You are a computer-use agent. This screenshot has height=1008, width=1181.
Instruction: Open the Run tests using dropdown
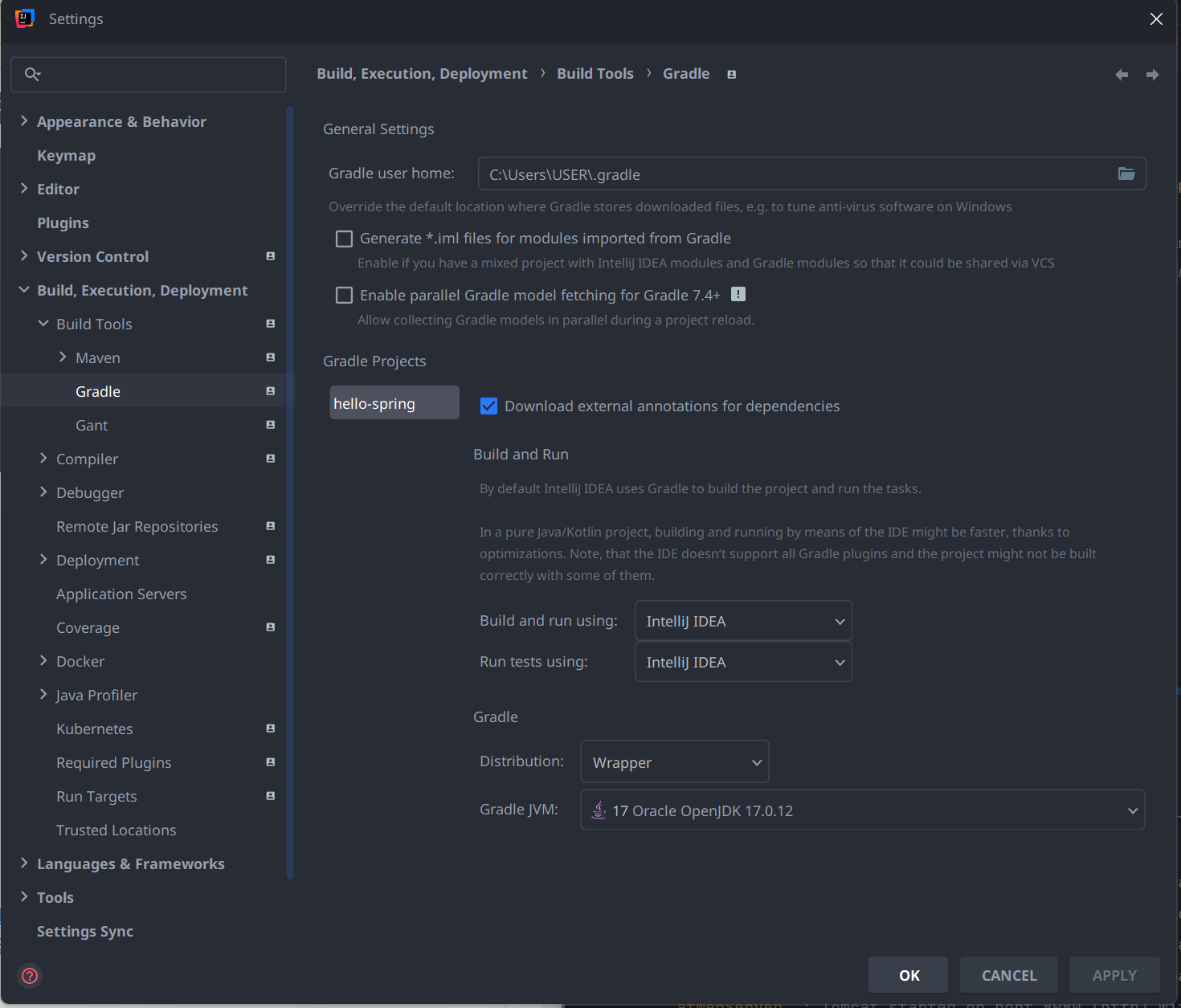pyautogui.click(x=743, y=662)
